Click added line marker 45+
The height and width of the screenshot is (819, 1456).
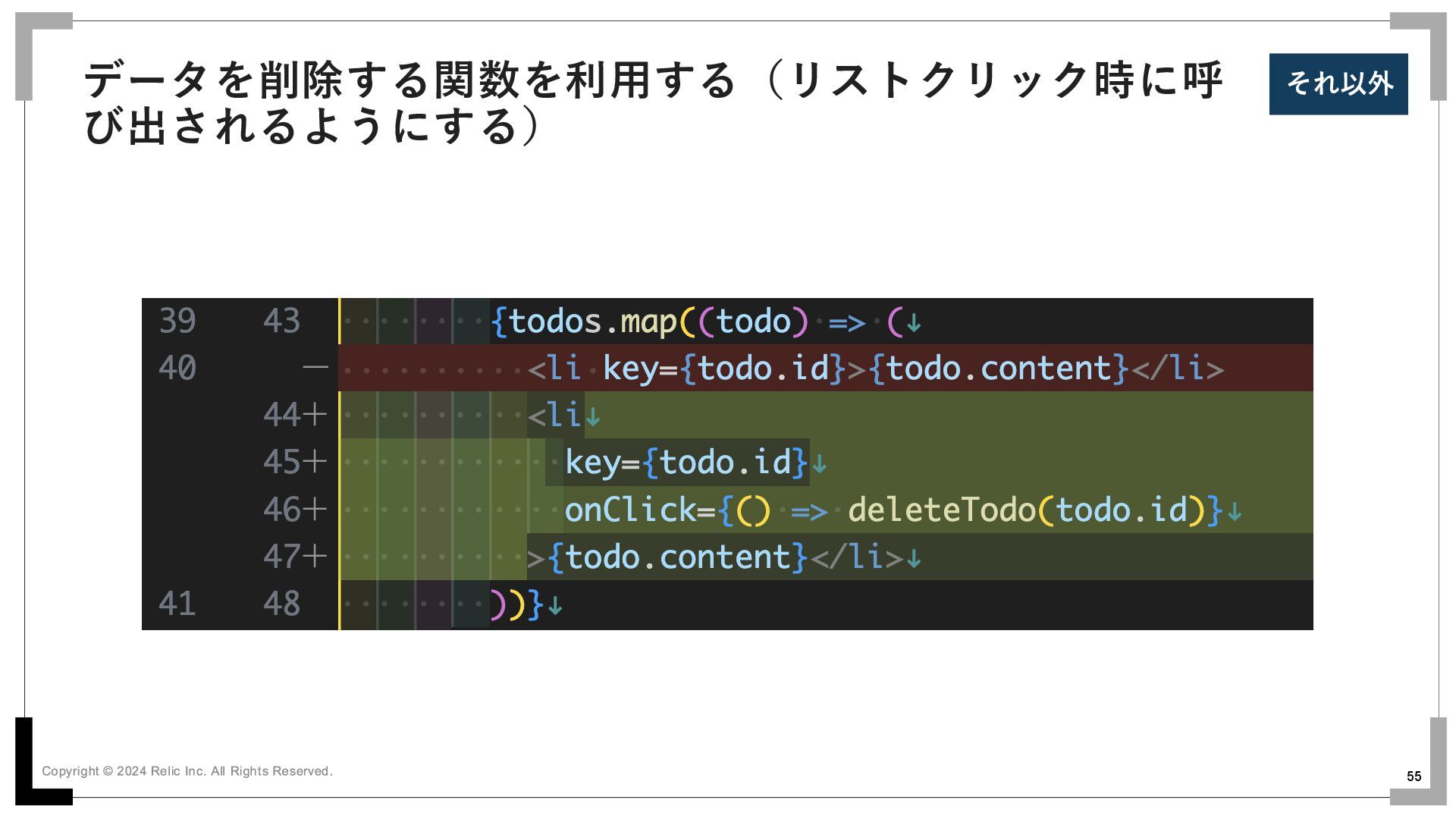(x=295, y=463)
